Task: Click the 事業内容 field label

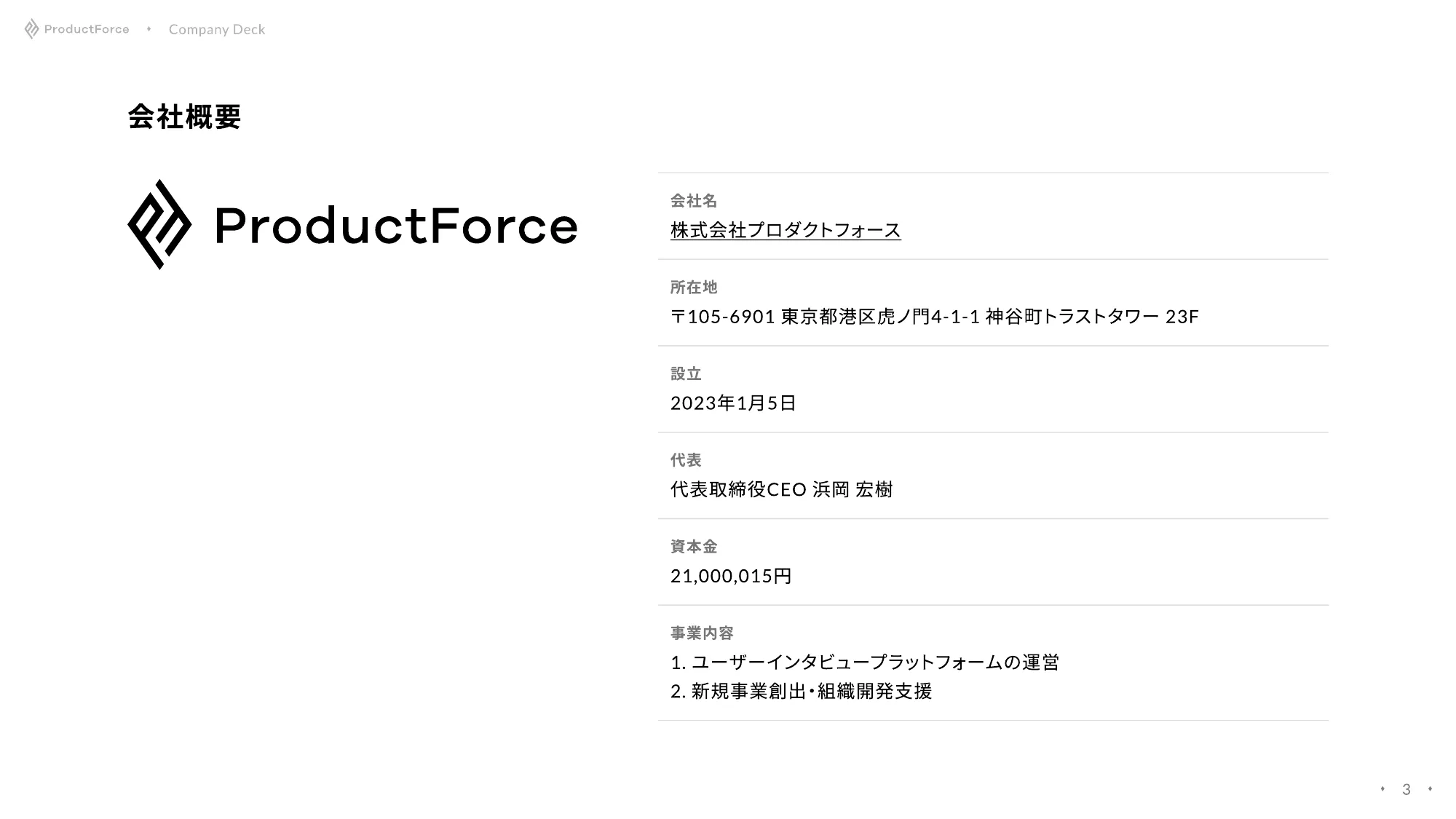Action: pyautogui.click(x=702, y=633)
